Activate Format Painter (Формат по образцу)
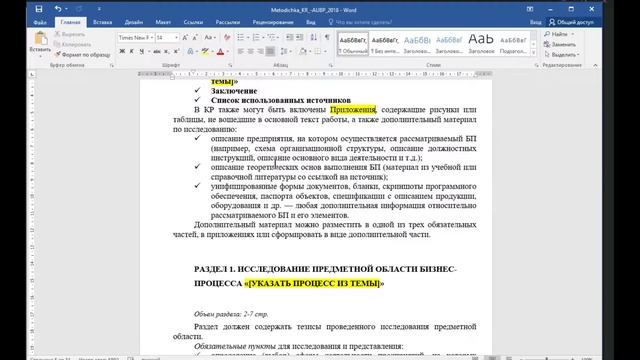Image resolution: width=640 pixels, height=360 pixels. (82, 55)
